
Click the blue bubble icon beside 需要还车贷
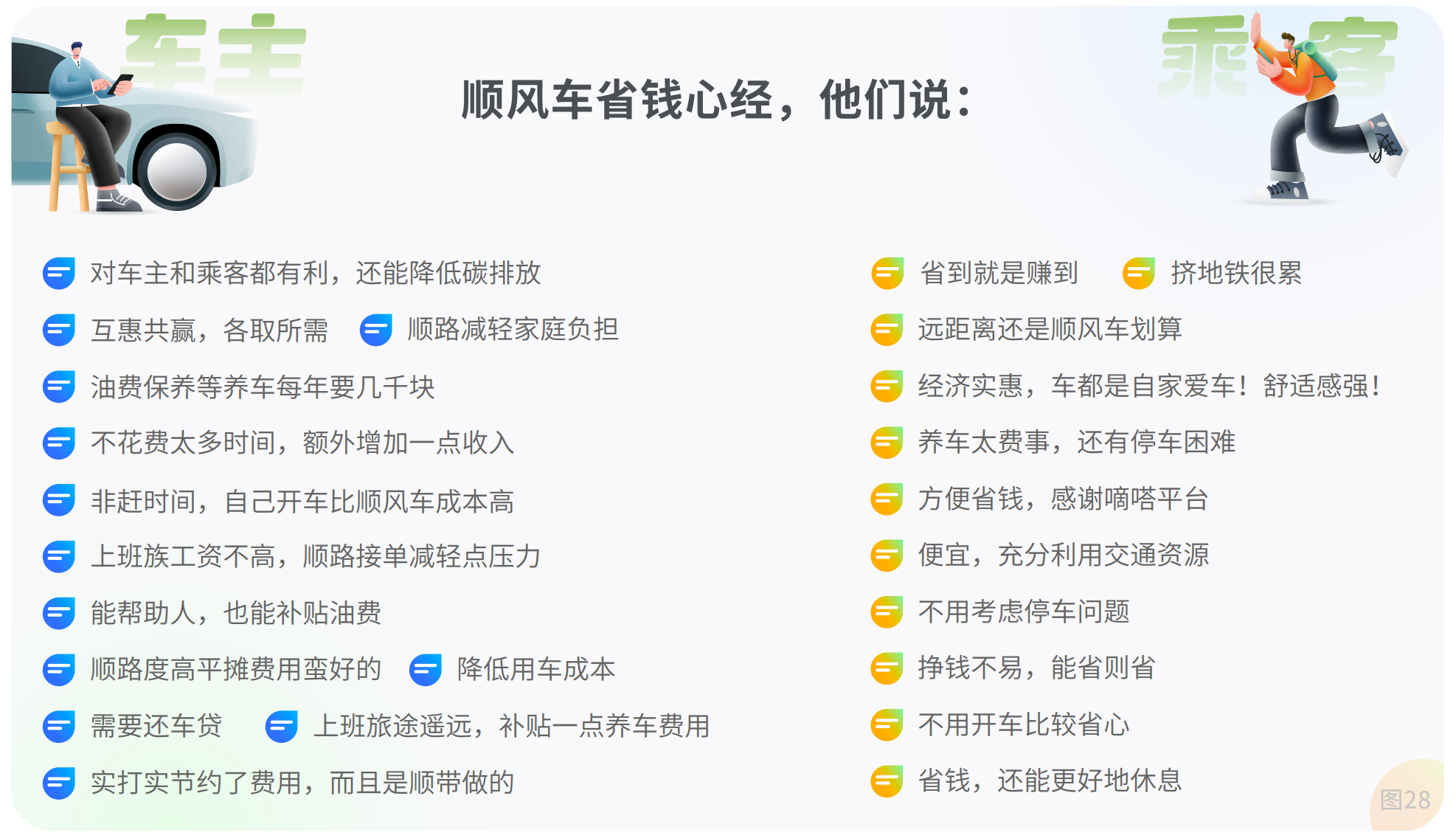coord(59,727)
